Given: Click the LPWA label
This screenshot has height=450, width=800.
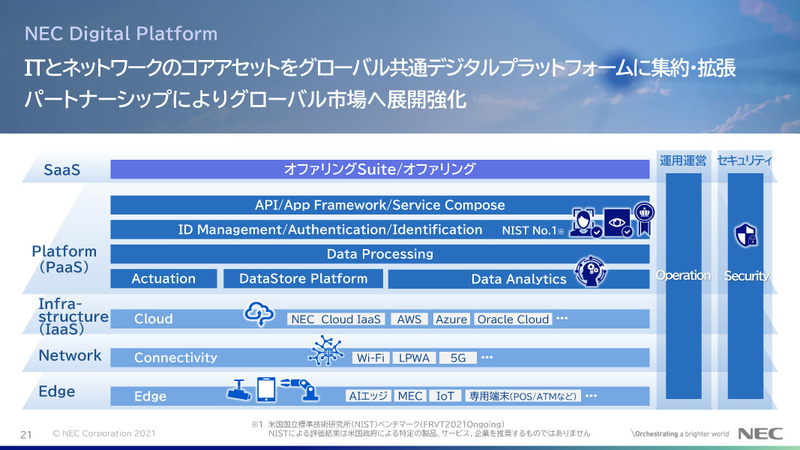Looking at the screenshot, I should [x=414, y=358].
